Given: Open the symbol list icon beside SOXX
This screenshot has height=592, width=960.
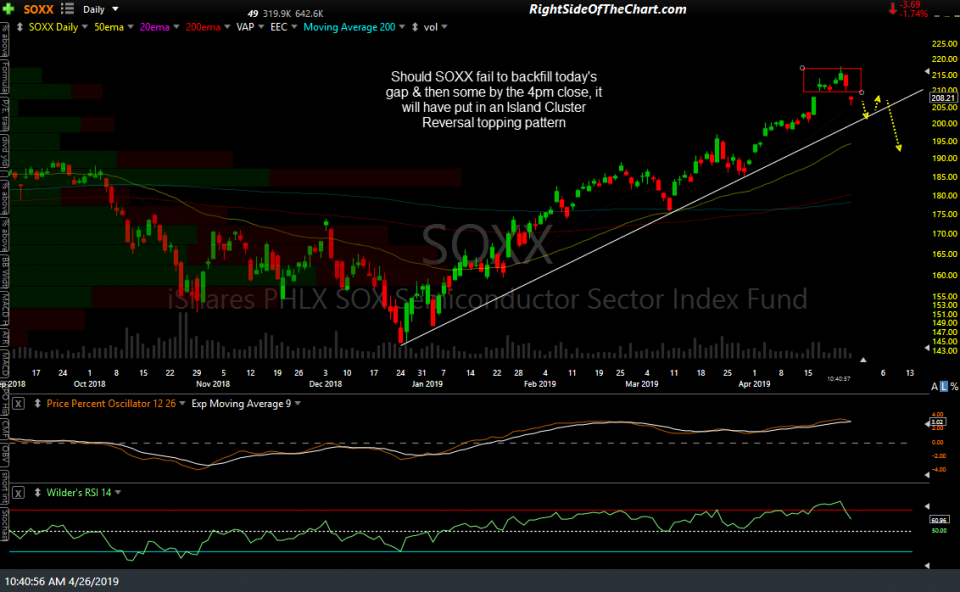Looking at the screenshot, I should pos(66,8).
